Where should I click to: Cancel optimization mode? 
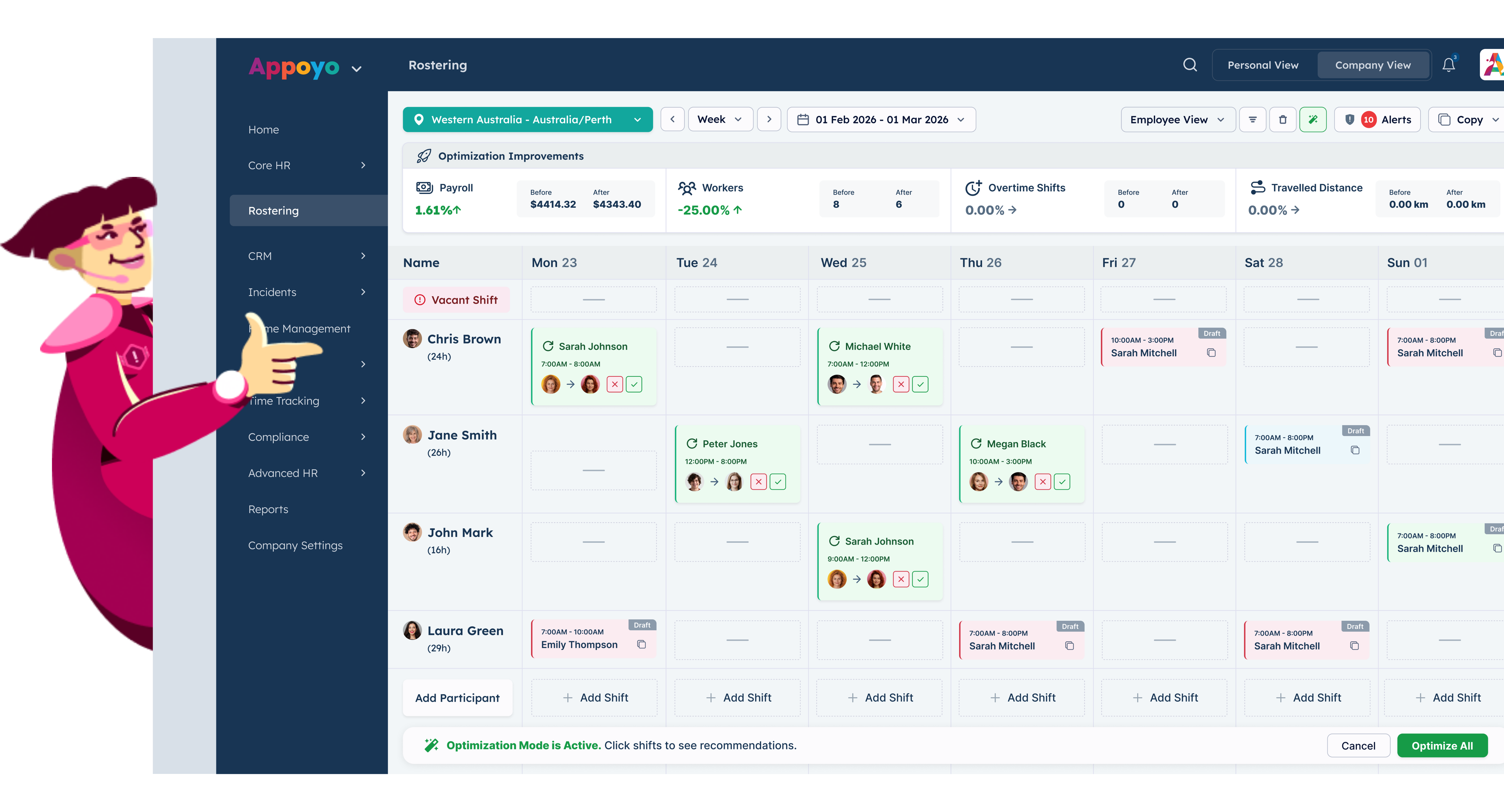1358,745
